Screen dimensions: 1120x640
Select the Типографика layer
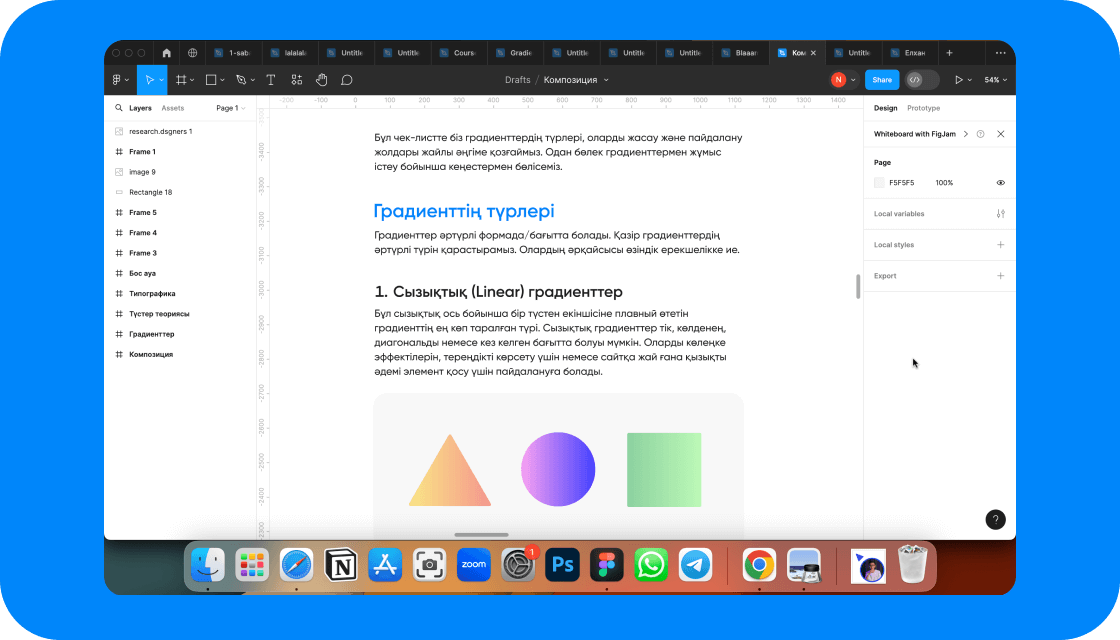152,294
